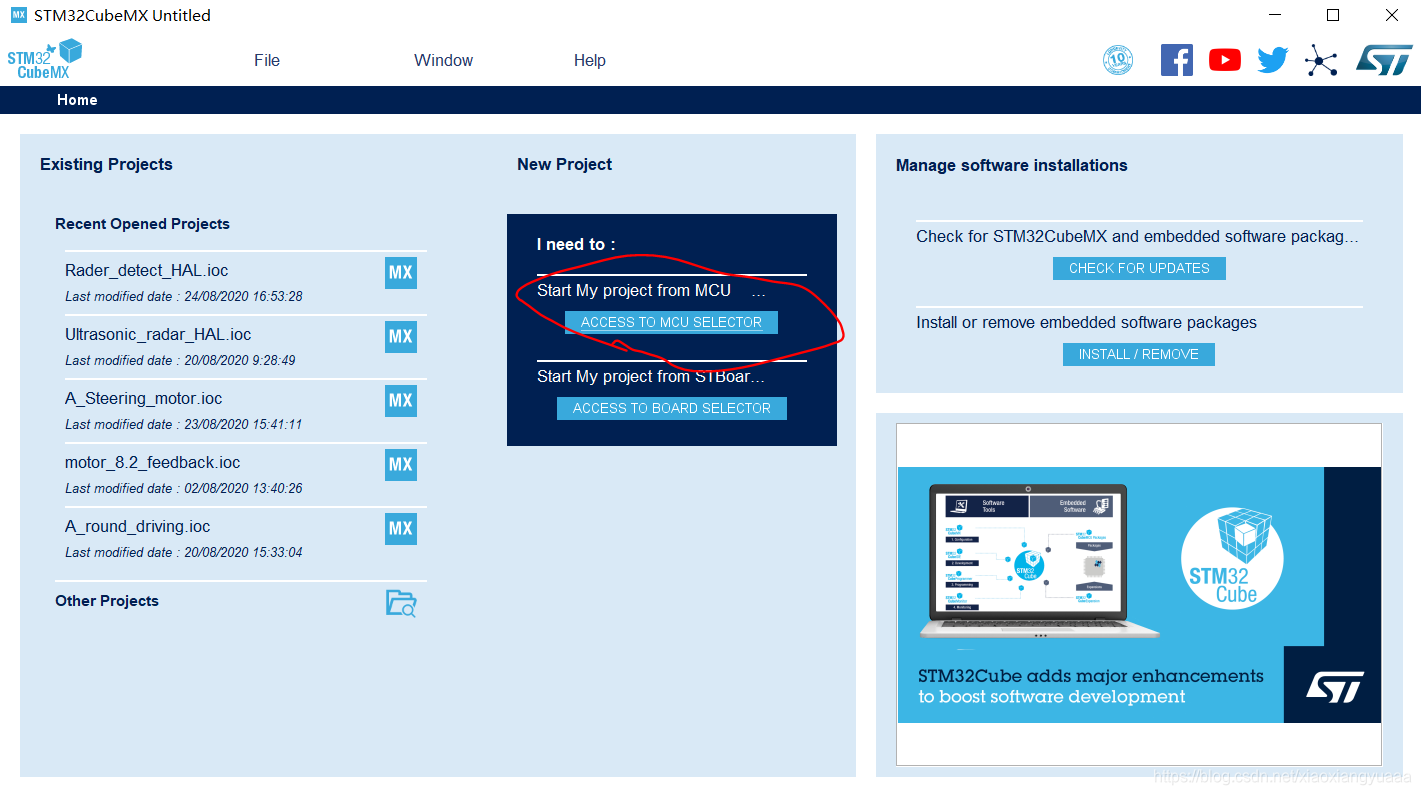This screenshot has width=1421, height=795.
Task: Click the MX icon beside A_Steering_motor.ioc
Action: (401, 401)
